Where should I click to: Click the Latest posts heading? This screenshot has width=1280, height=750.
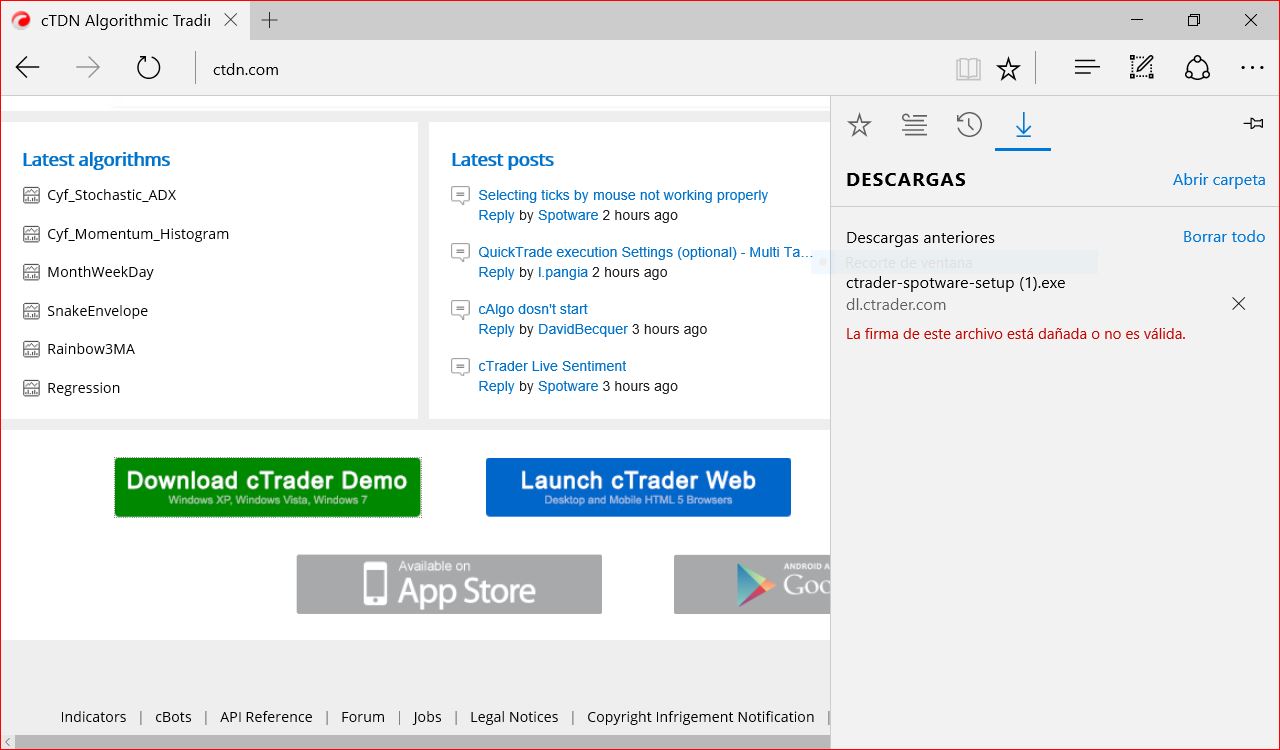(502, 159)
